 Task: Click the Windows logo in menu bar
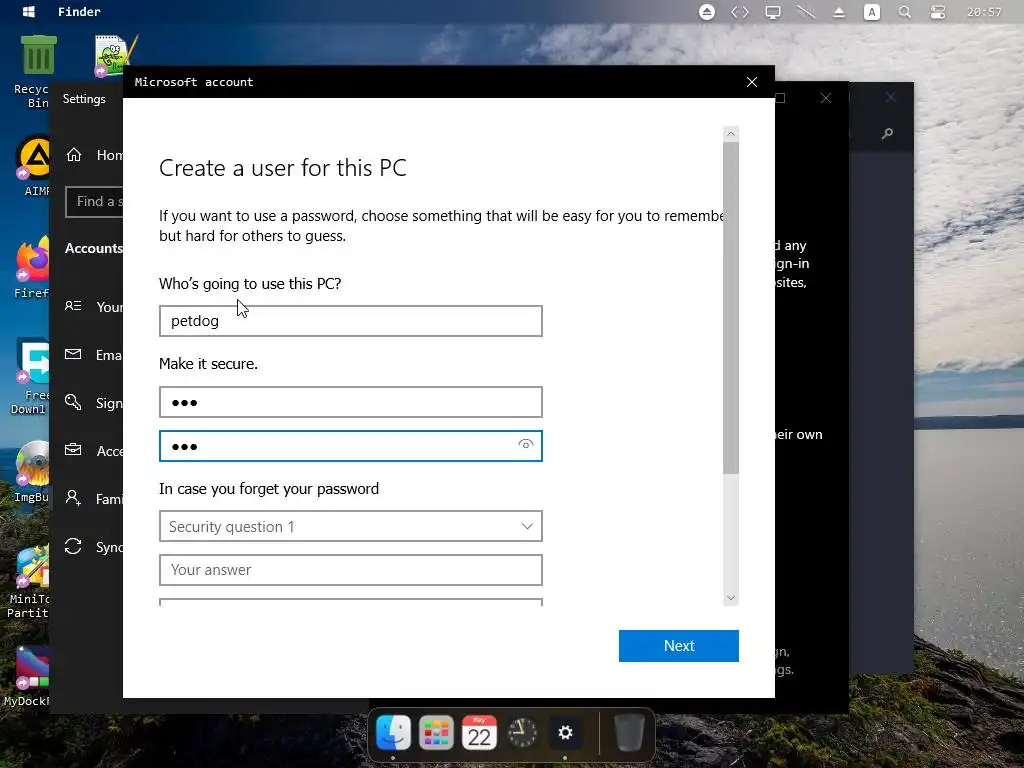coord(29,12)
